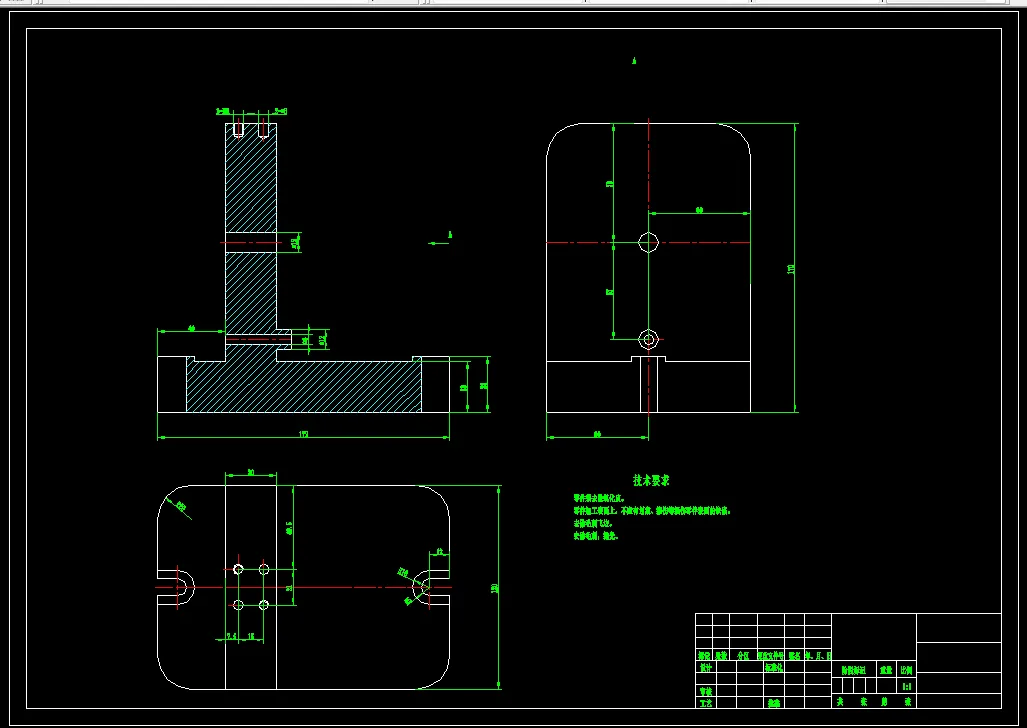Select the 30 width dimension in the plan view
The height and width of the screenshot is (728, 1027).
click(251, 472)
